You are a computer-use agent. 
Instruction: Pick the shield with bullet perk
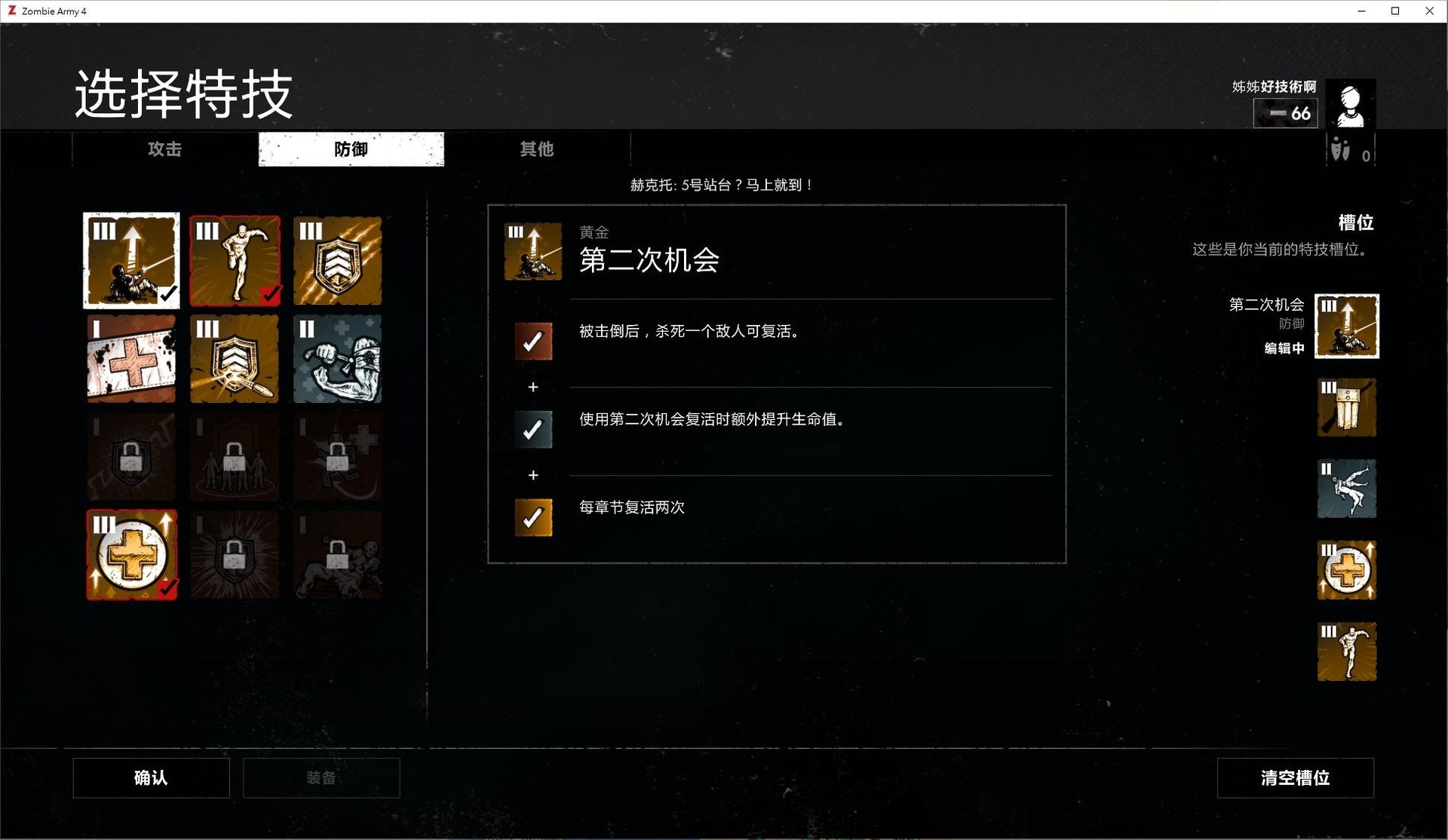point(235,358)
